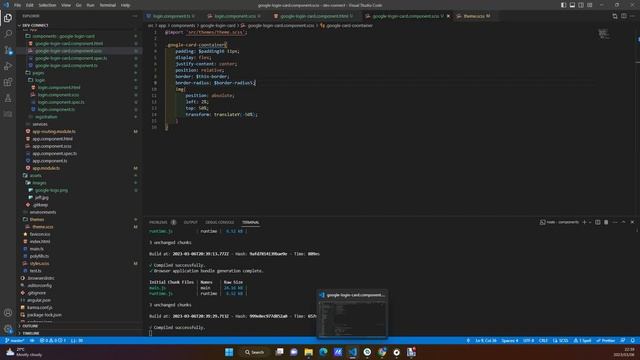Viewport: 640px width, 360px height.
Task: Switch to Output panel tab
Action: pyautogui.click(x=190, y=222)
